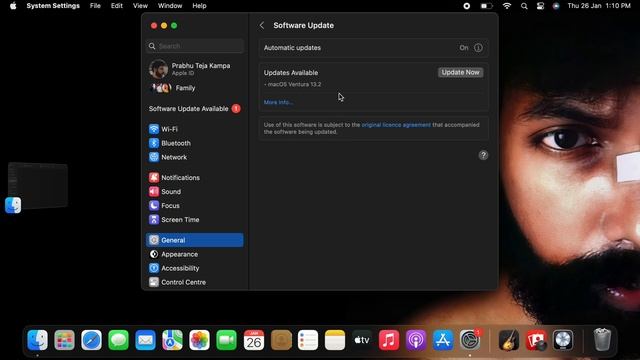Open Messages from the Dock
The height and width of the screenshot is (360, 640).
click(x=118, y=340)
